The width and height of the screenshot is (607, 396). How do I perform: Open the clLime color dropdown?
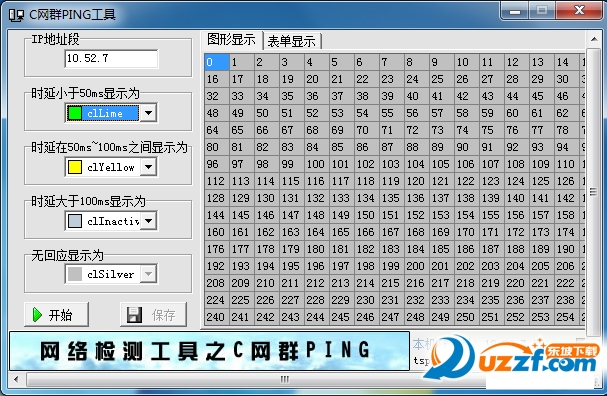click(x=149, y=113)
